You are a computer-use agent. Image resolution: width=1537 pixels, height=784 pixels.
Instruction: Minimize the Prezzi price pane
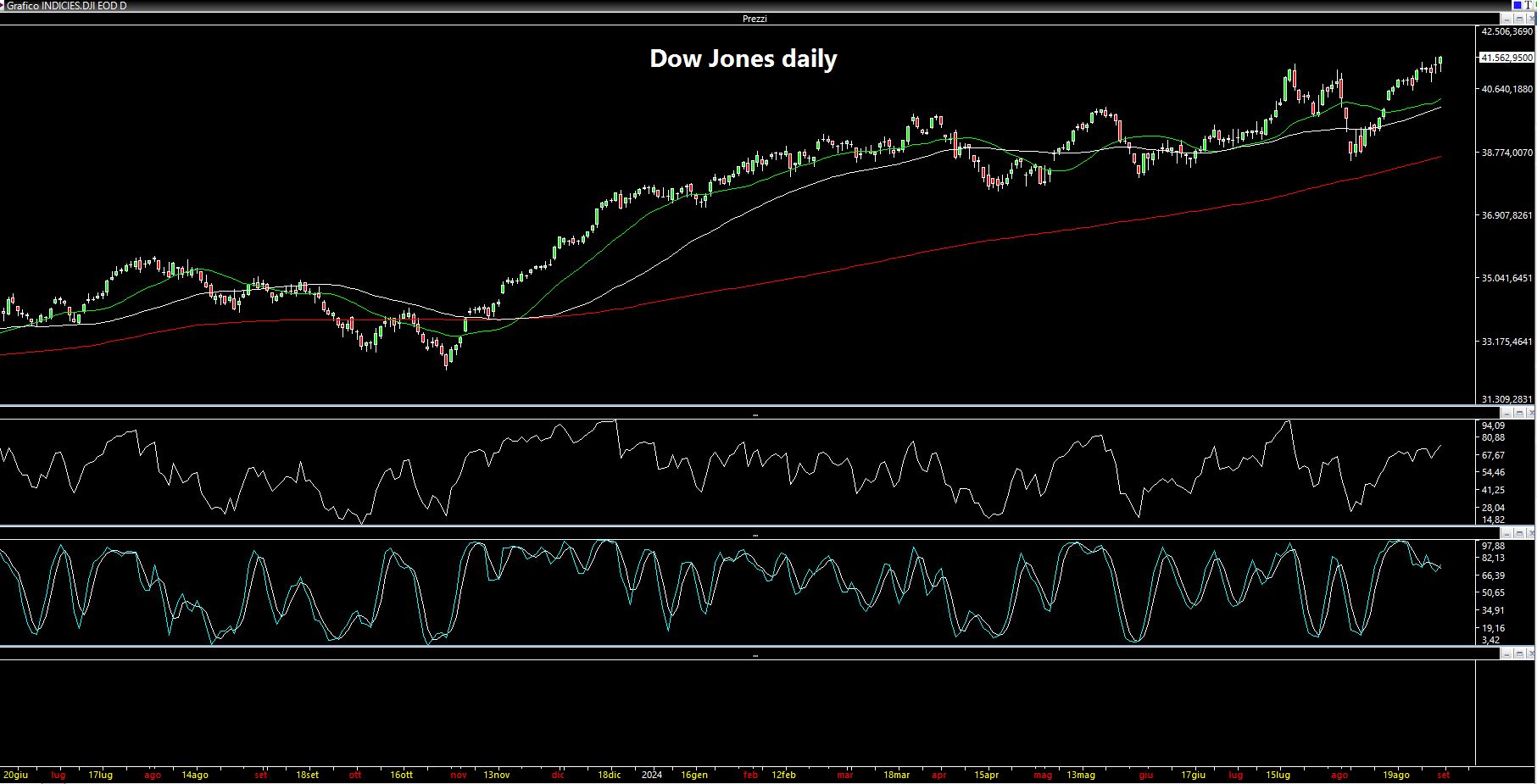[1506, 19]
